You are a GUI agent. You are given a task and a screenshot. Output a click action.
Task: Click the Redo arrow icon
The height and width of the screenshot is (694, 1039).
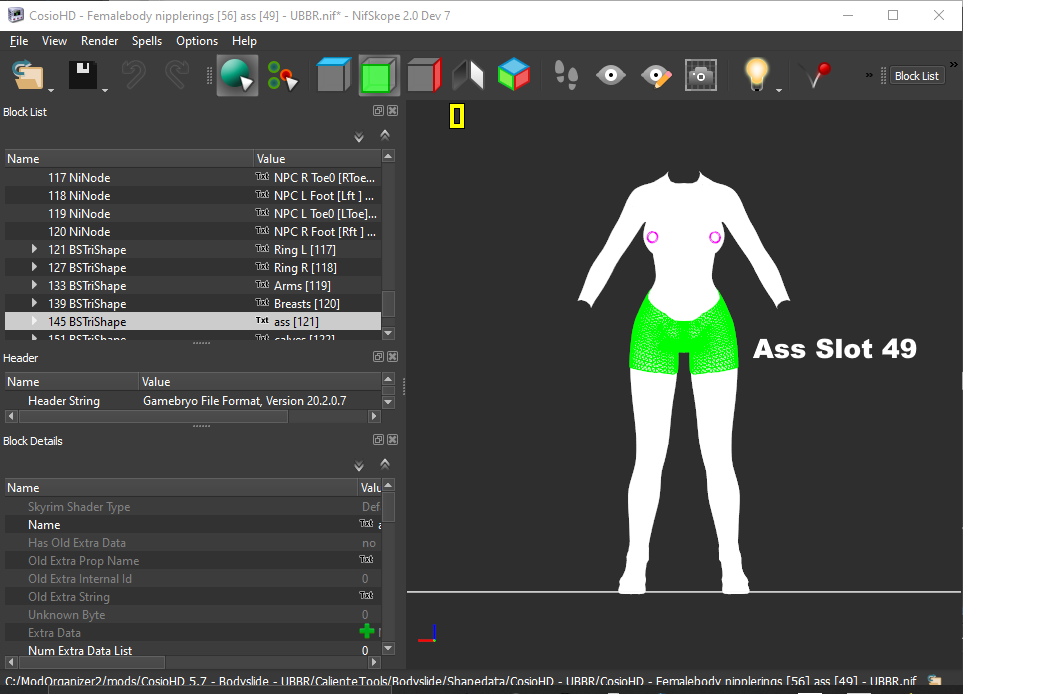click(x=176, y=75)
